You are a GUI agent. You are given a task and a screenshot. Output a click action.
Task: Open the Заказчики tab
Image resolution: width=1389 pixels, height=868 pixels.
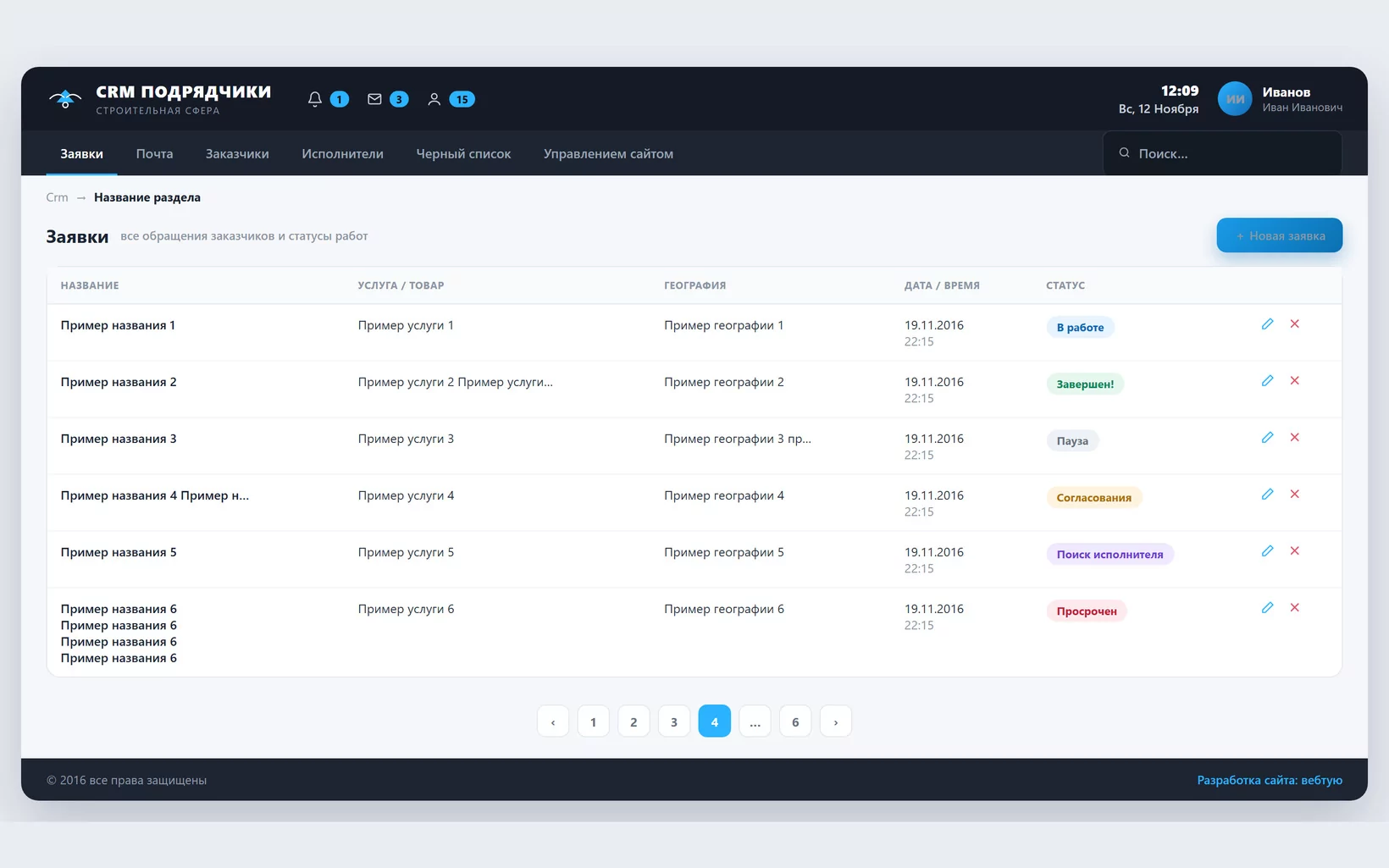pyautogui.click(x=237, y=153)
